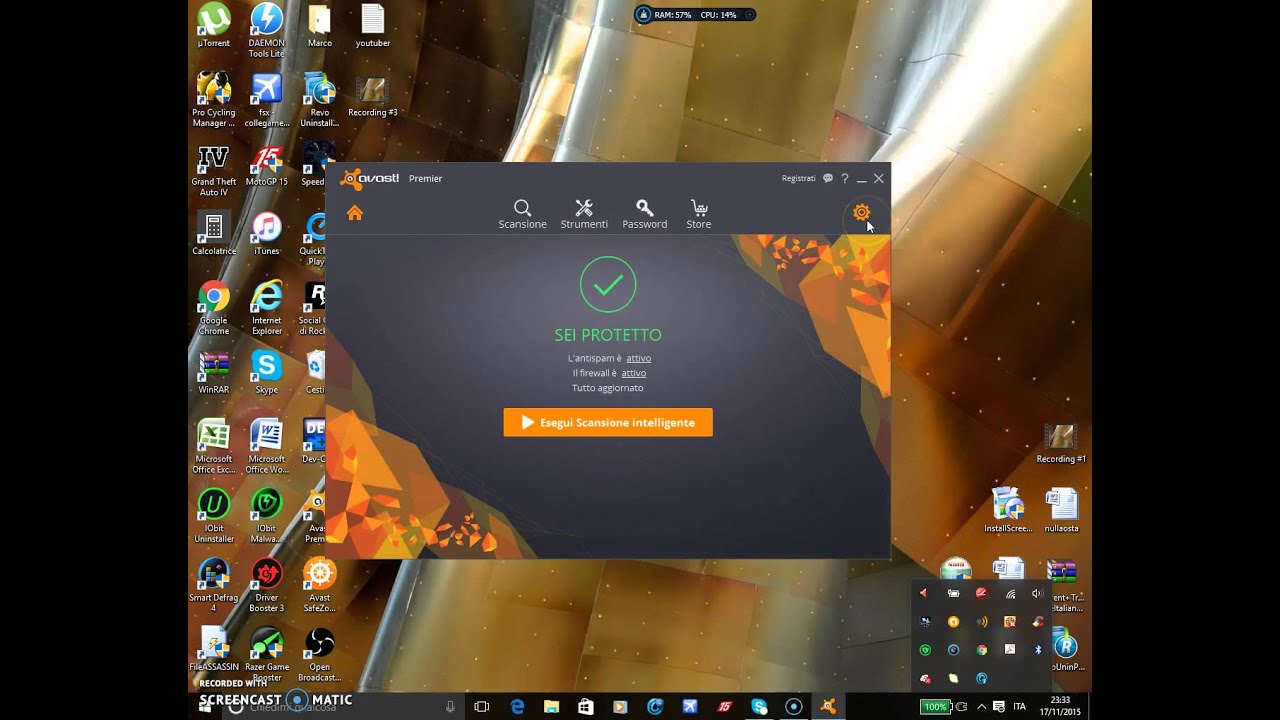The image size is (1280, 720).
Task: Open Microsoft Edge from taskbar
Action: tap(517, 706)
